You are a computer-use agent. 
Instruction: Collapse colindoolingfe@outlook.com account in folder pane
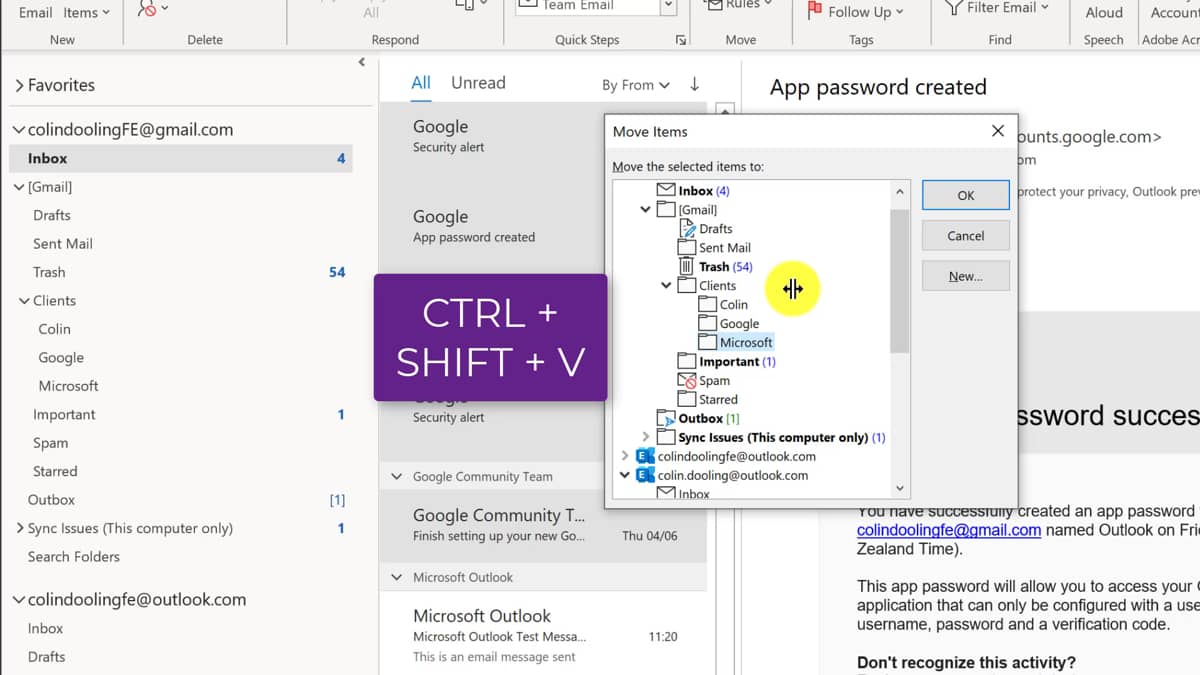tap(19, 600)
